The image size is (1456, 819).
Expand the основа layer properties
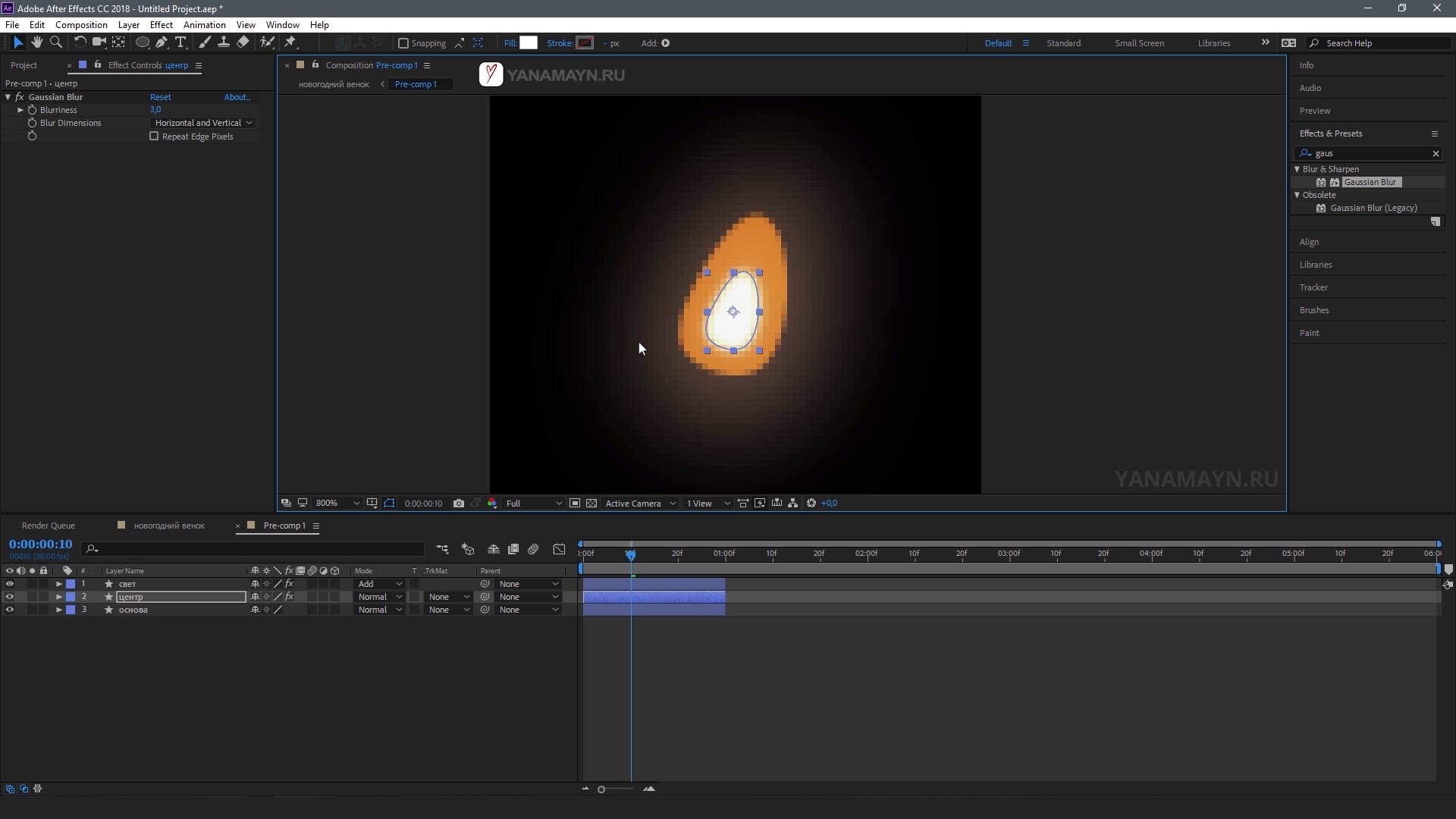[58, 610]
